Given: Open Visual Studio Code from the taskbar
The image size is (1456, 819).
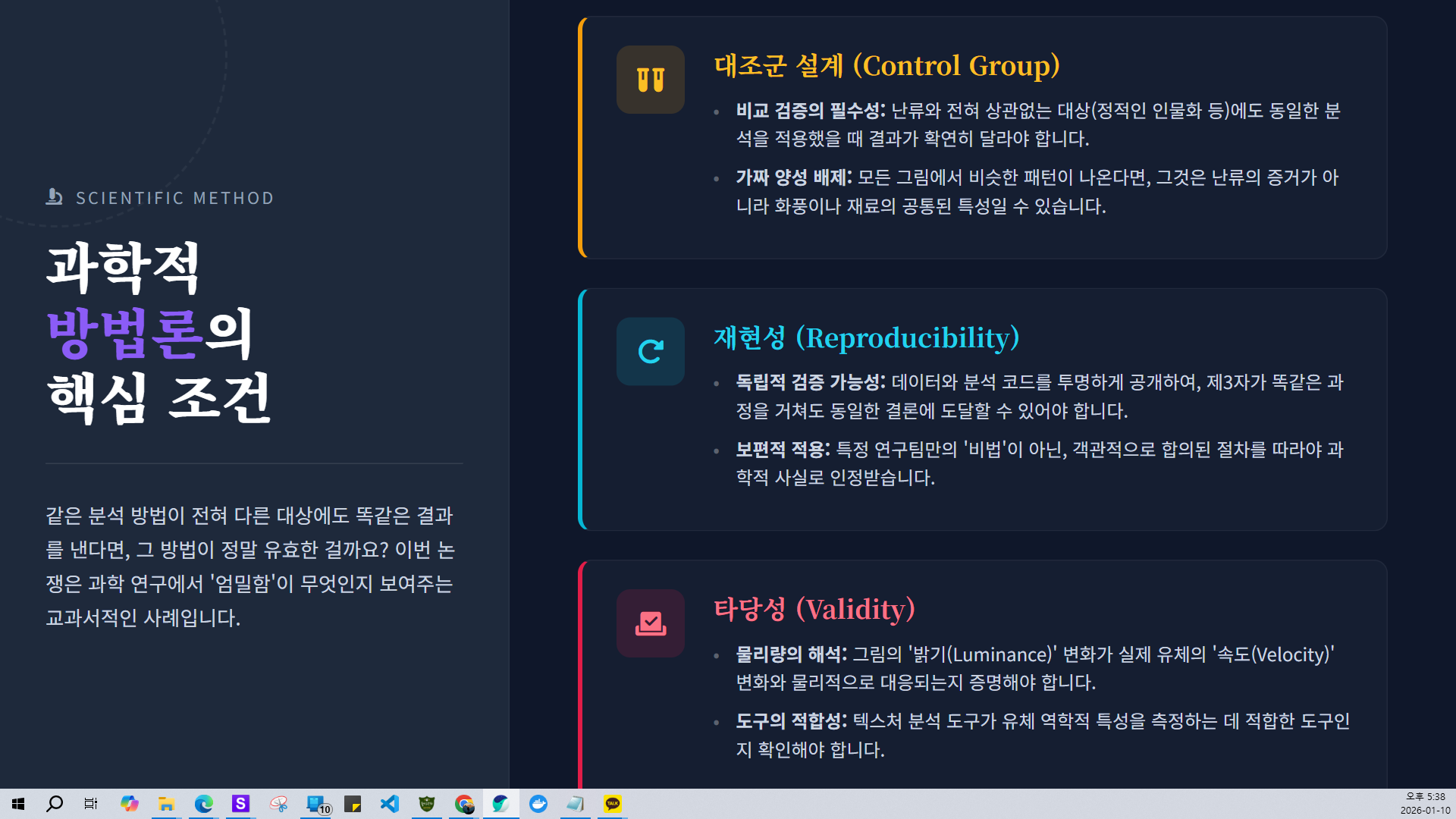Looking at the screenshot, I should click(x=390, y=804).
